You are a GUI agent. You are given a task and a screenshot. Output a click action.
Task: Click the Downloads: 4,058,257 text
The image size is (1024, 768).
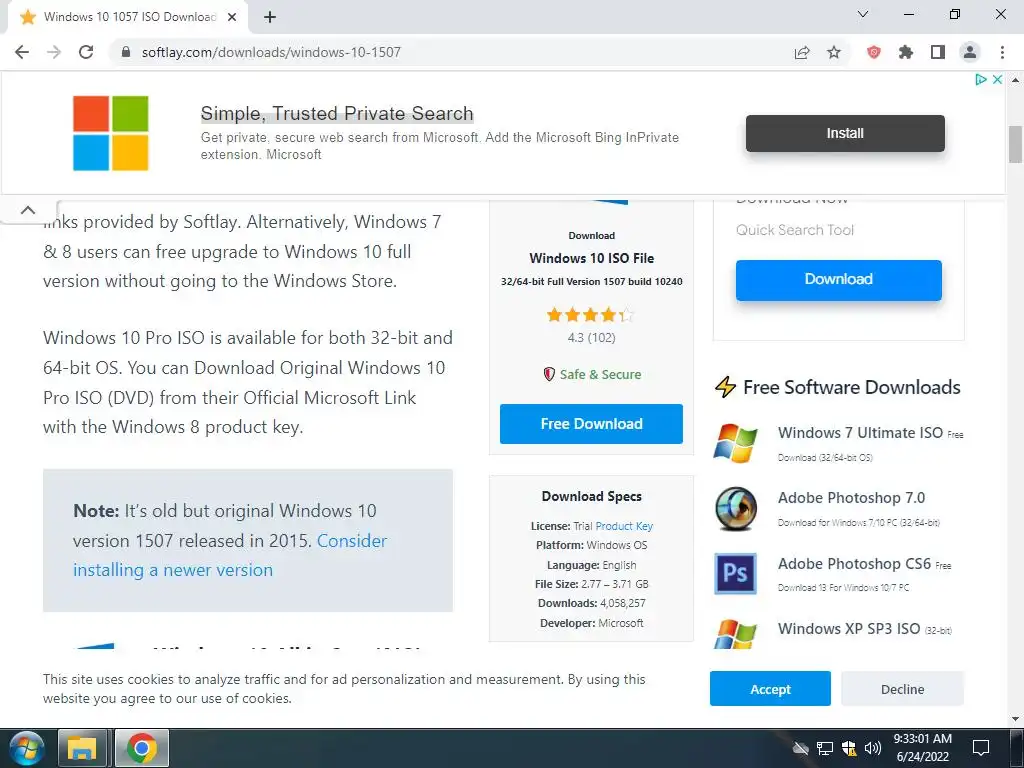pos(591,603)
